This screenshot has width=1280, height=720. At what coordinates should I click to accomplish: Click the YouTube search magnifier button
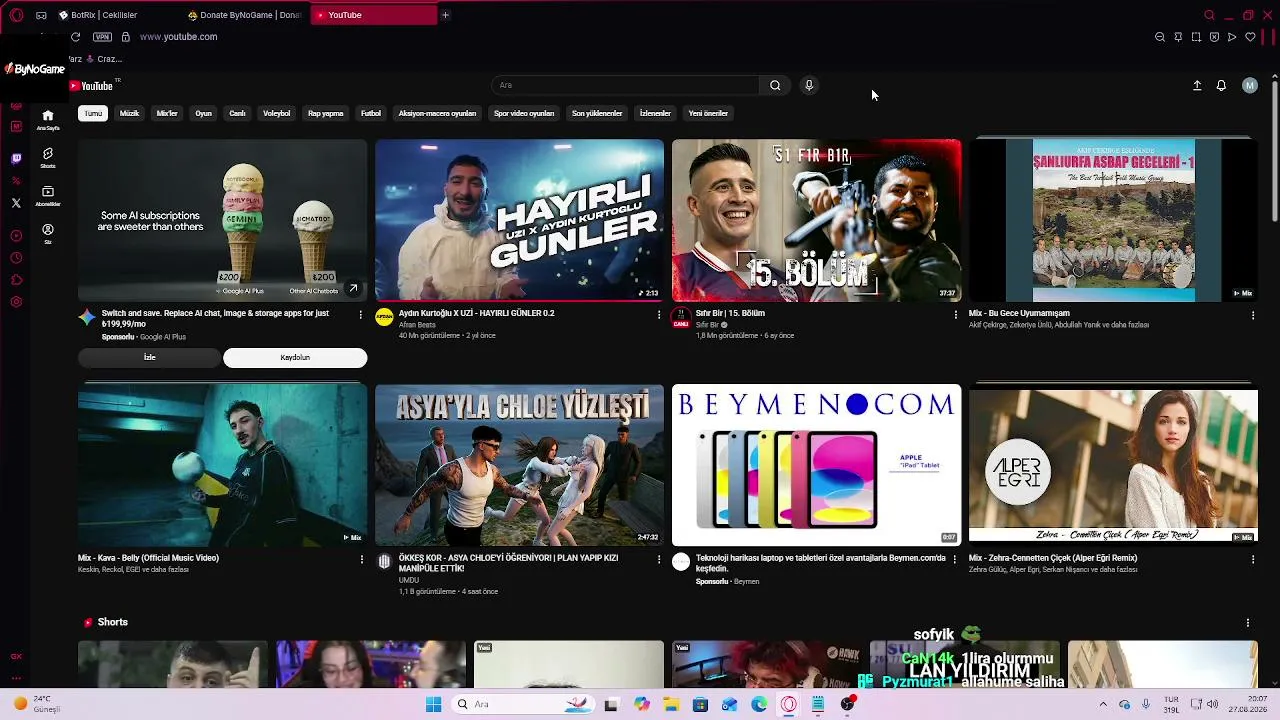point(775,85)
